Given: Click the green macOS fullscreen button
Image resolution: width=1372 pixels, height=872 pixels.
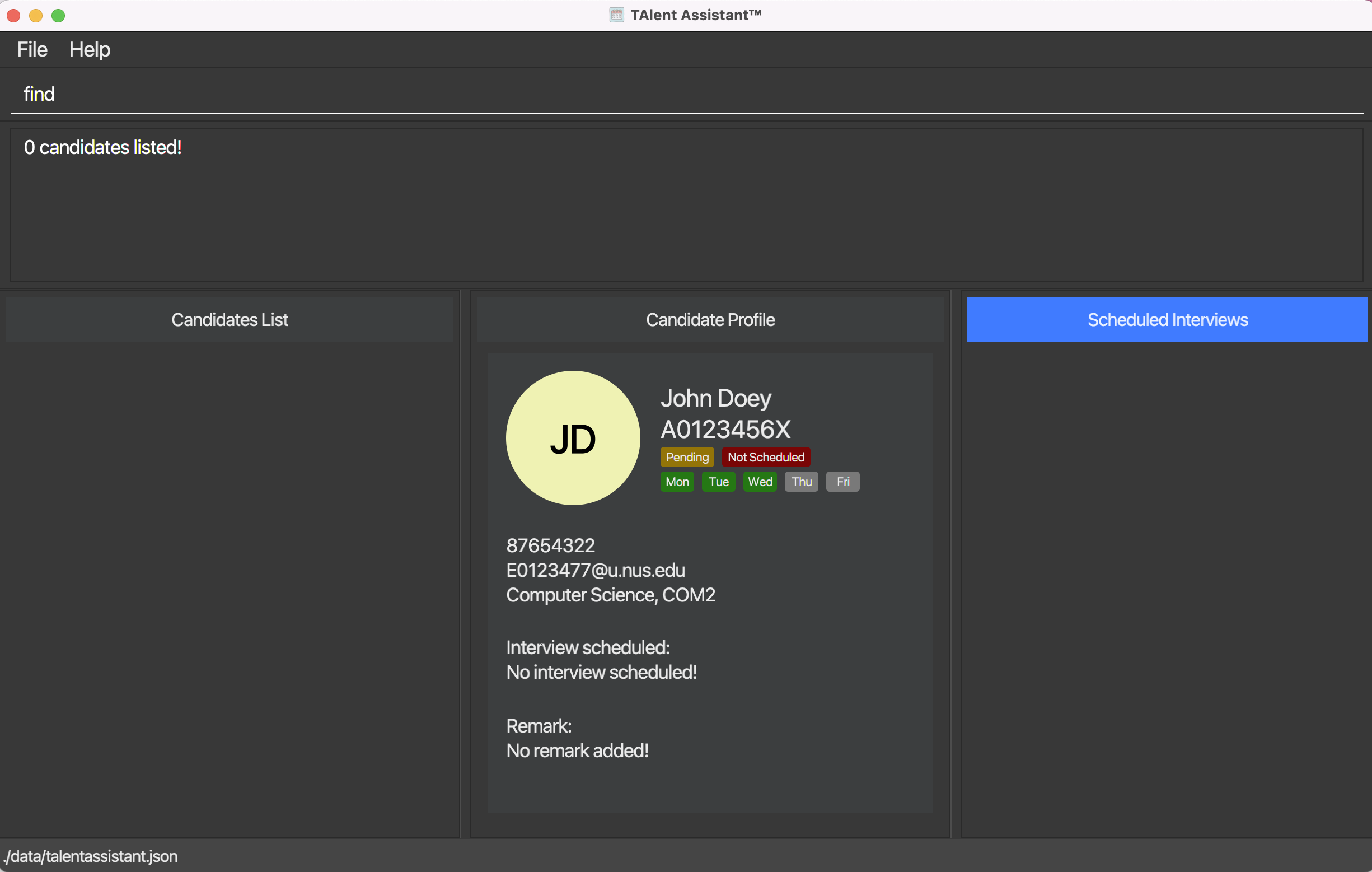Looking at the screenshot, I should pyautogui.click(x=58, y=15).
